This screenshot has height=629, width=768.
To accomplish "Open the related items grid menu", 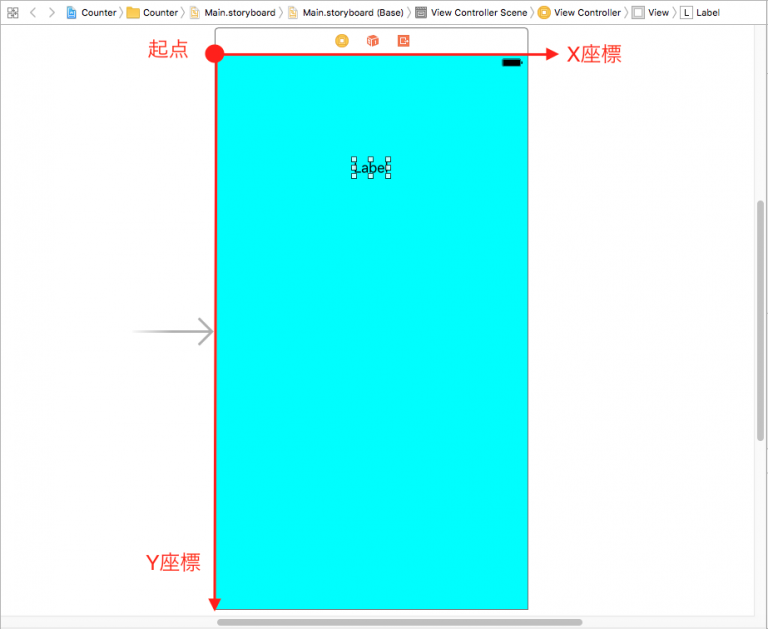I will 13,13.
